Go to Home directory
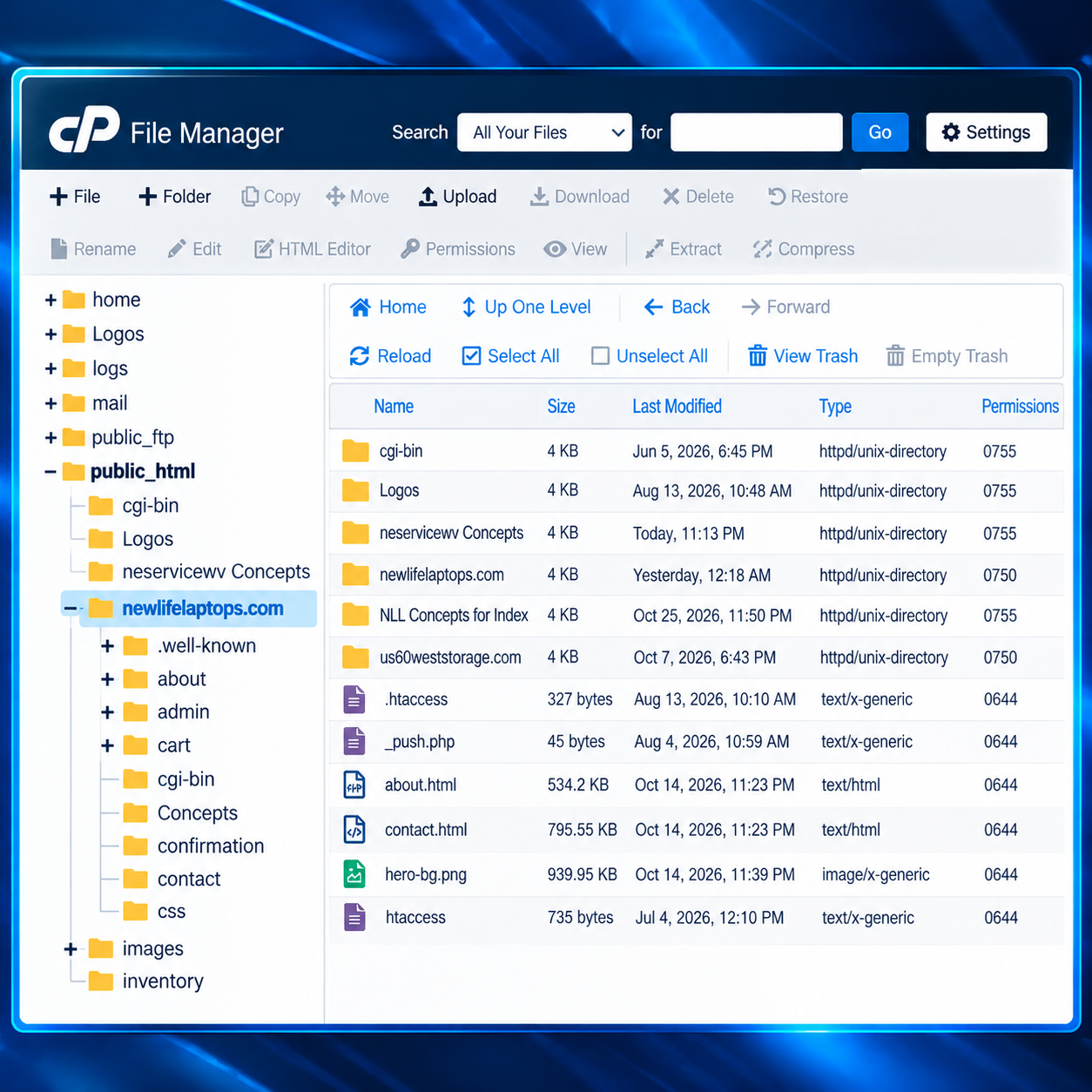This screenshot has height=1092, width=1092. pos(388,307)
